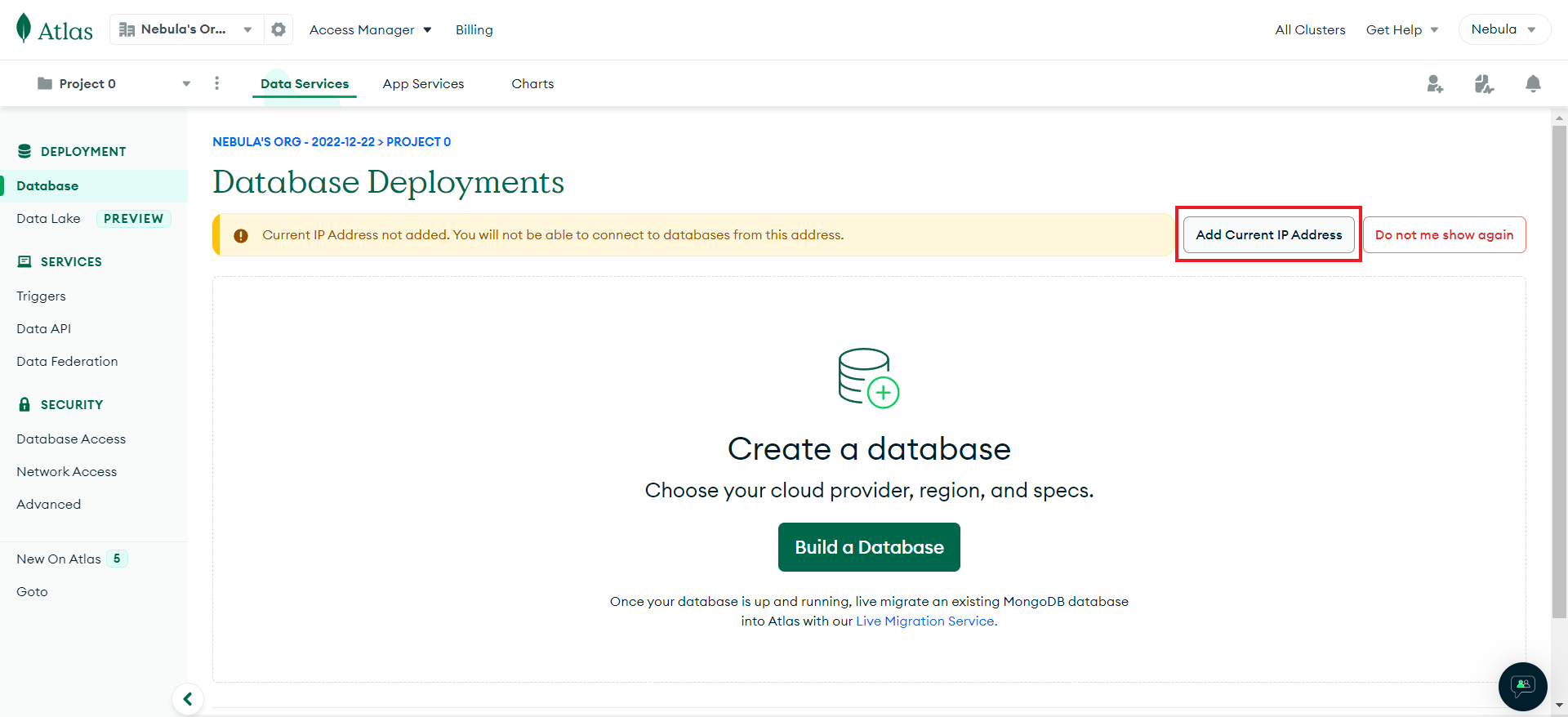Open Network Access under Security
Image resolution: width=1568 pixels, height=717 pixels.
[x=66, y=471]
